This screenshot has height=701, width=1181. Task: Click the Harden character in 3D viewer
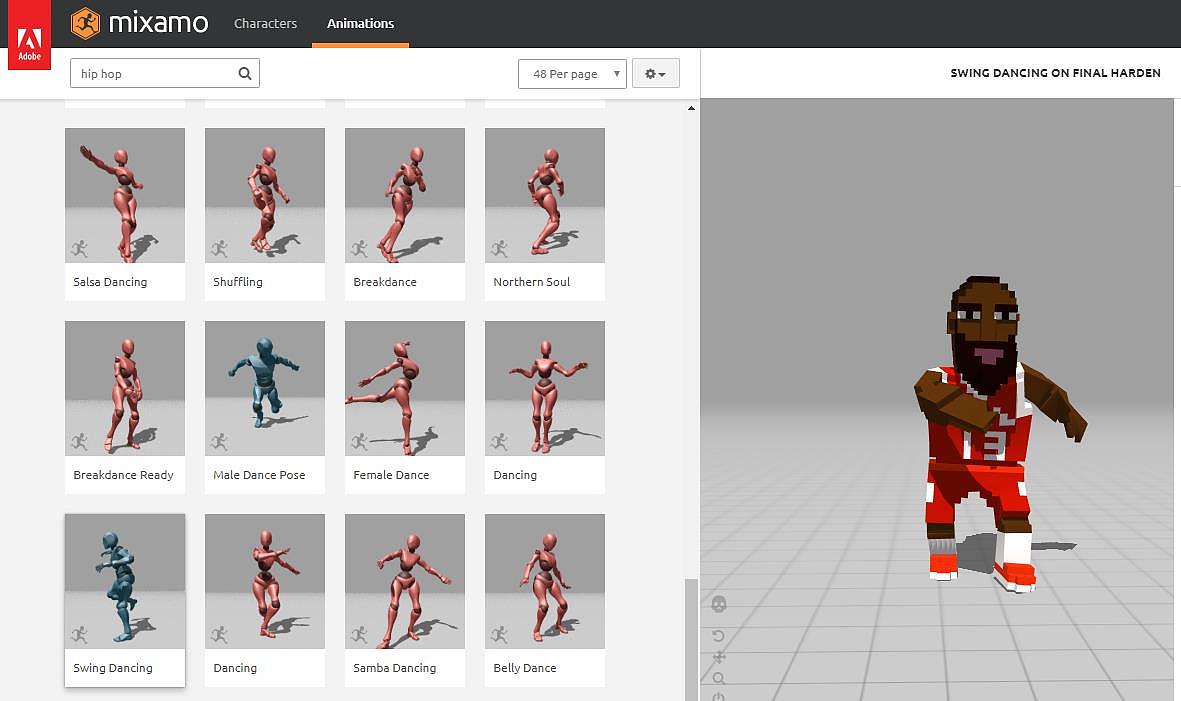click(998, 433)
